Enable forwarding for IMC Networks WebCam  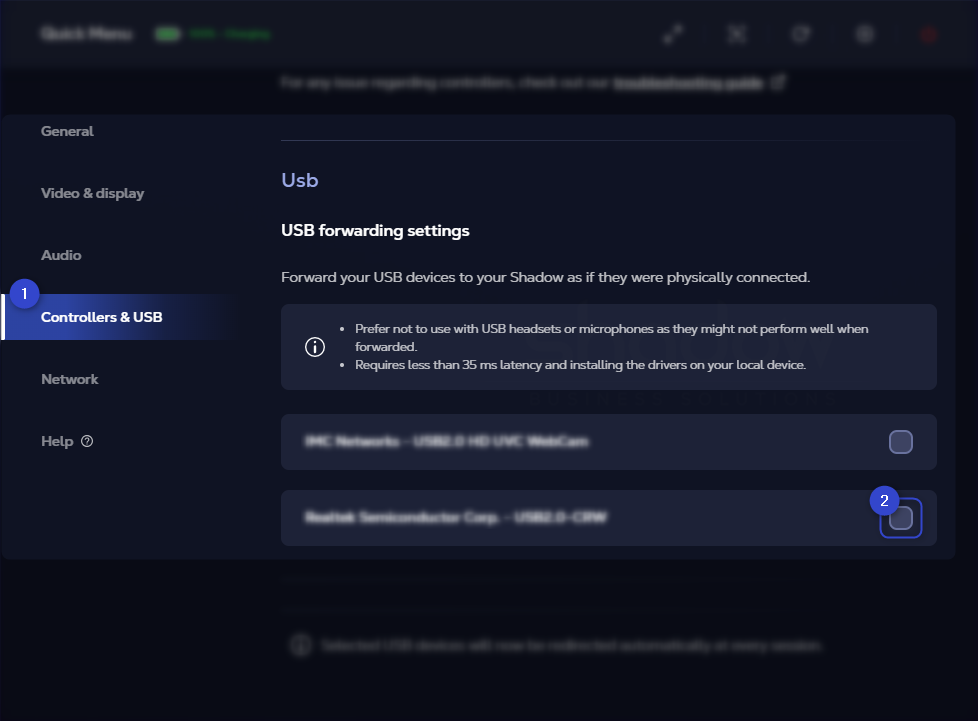(x=900, y=442)
